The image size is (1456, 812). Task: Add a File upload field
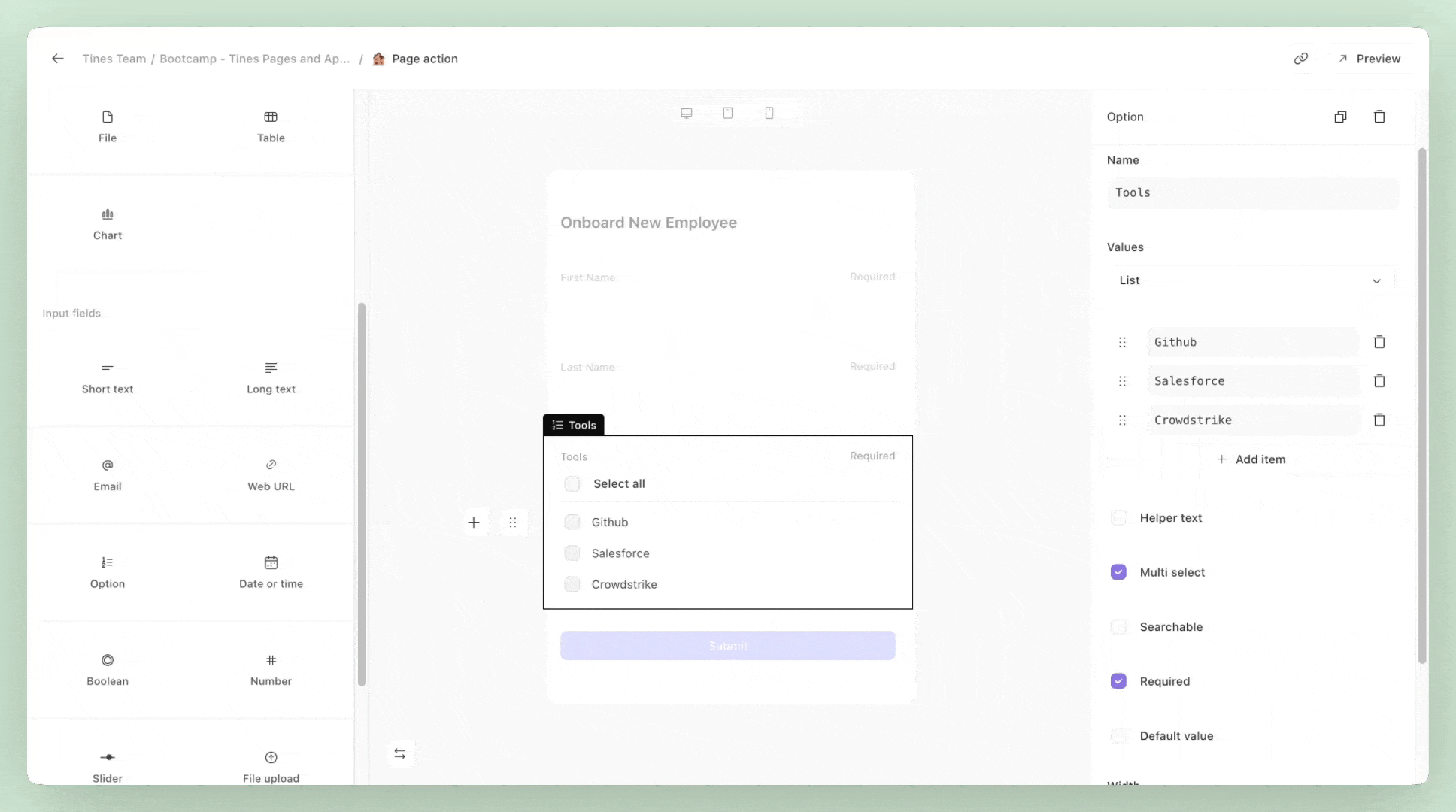tap(271, 767)
